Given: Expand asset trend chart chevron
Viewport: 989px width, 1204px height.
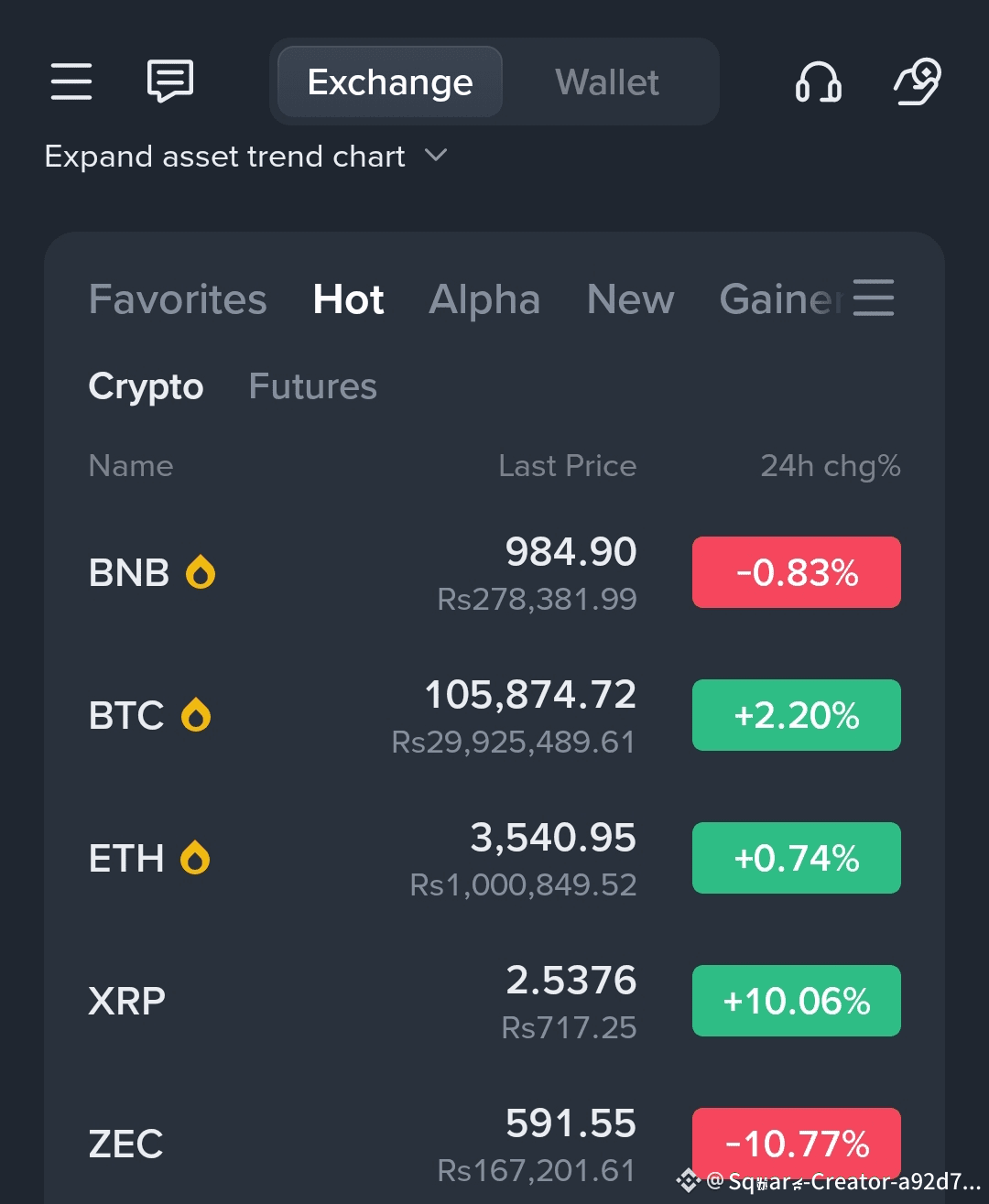Looking at the screenshot, I should click(437, 156).
